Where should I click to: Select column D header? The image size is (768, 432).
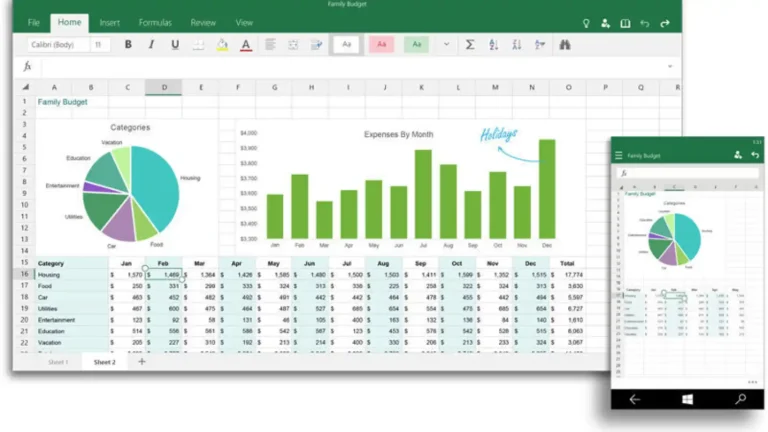coord(164,87)
